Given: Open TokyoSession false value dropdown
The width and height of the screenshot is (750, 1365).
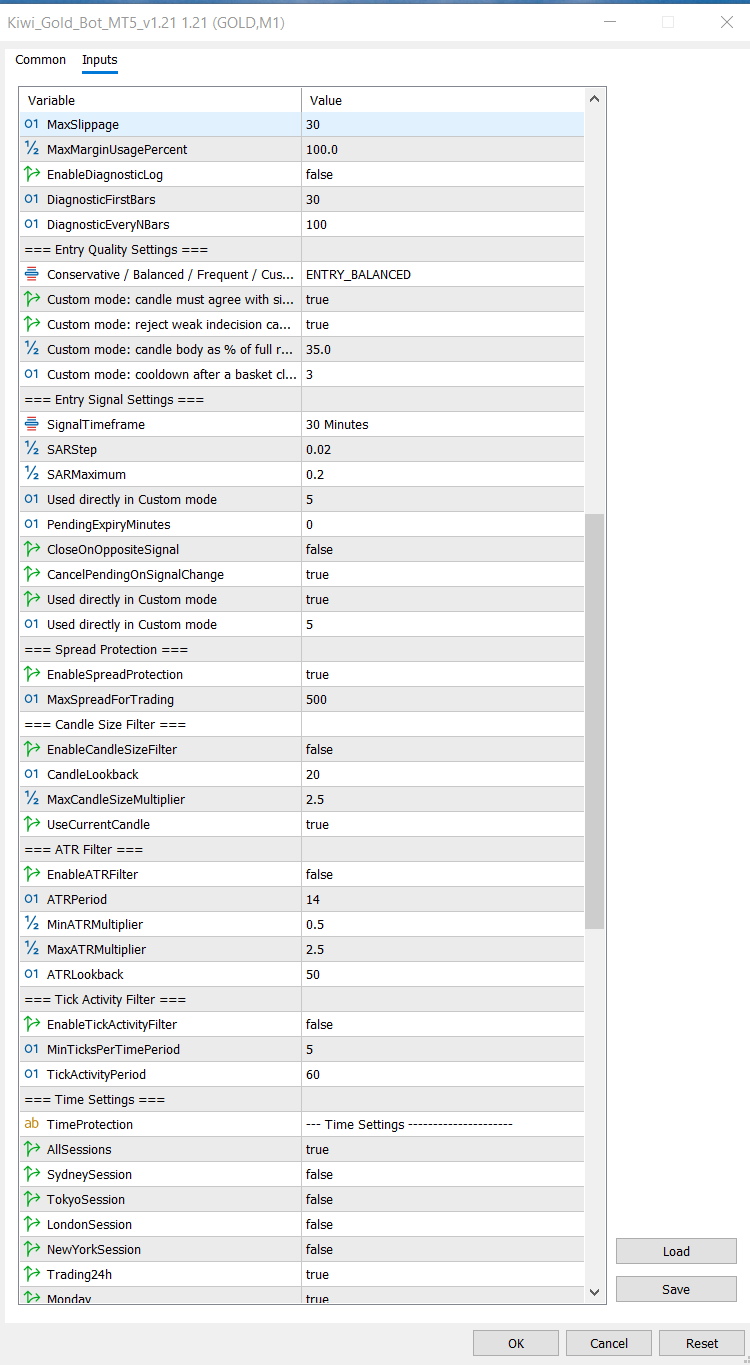Looking at the screenshot, I should (443, 1199).
